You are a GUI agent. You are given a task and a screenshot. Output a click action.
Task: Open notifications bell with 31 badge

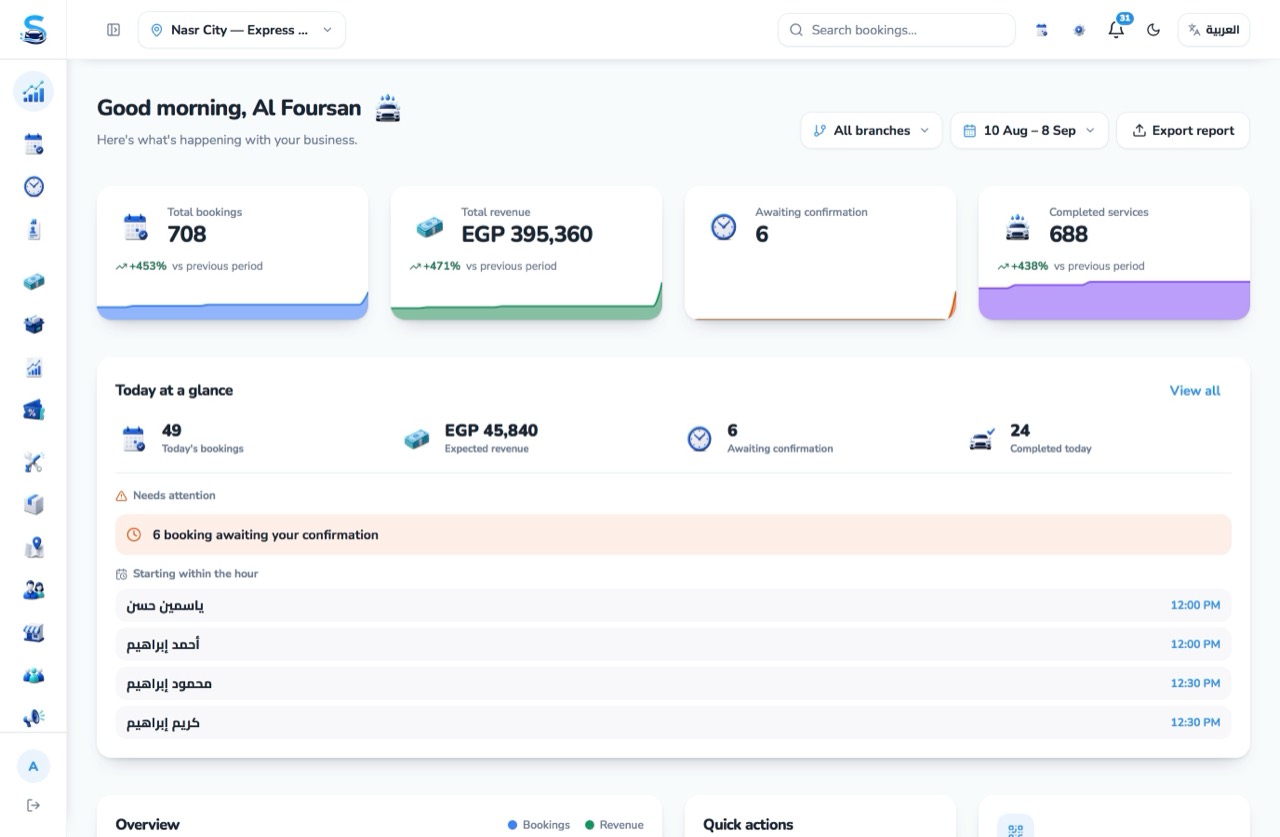(1117, 29)
